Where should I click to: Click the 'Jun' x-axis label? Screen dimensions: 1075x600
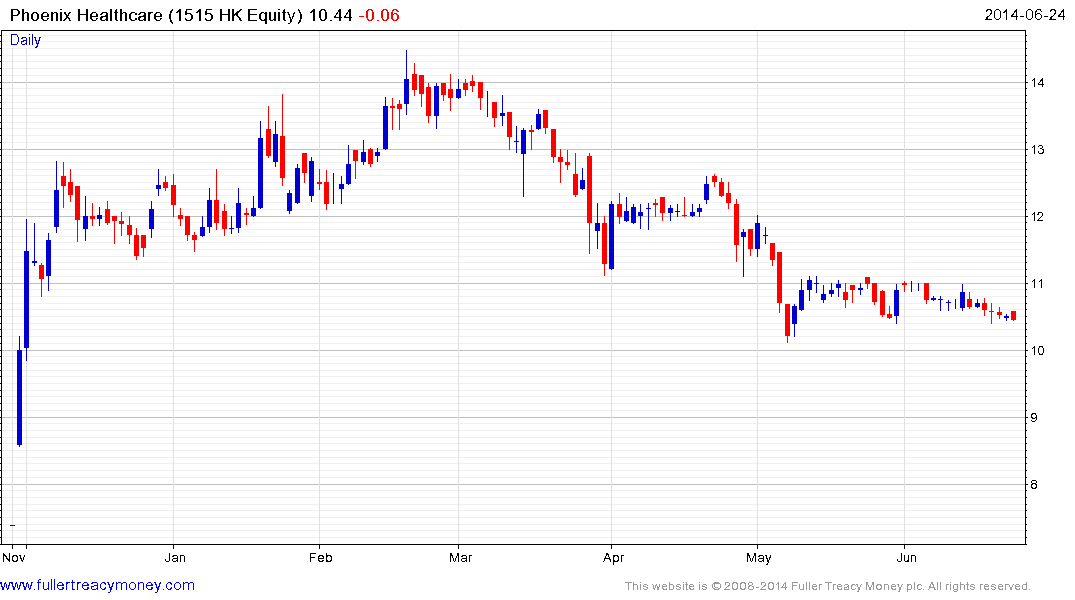(x=906, y=557)
